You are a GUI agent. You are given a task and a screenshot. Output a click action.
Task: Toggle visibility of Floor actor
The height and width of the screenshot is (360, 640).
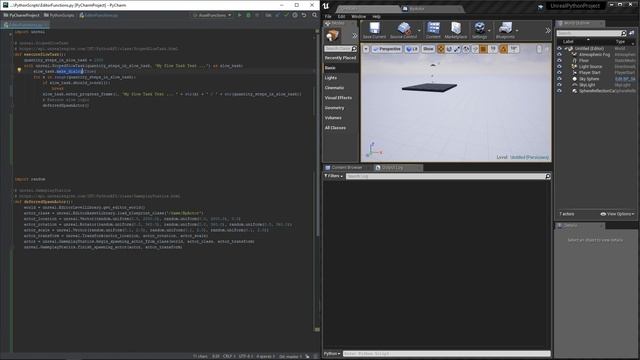tap(559, 60)
